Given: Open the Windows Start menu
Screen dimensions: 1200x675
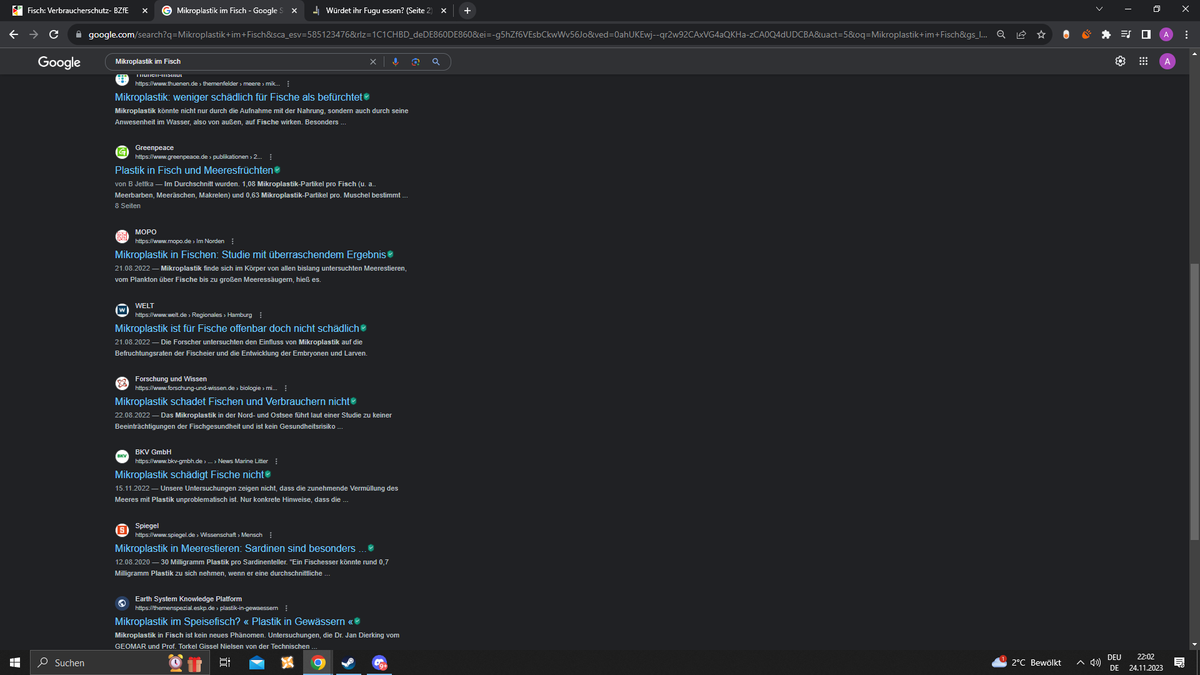Looking at the screenshot, I should [14, 663].
